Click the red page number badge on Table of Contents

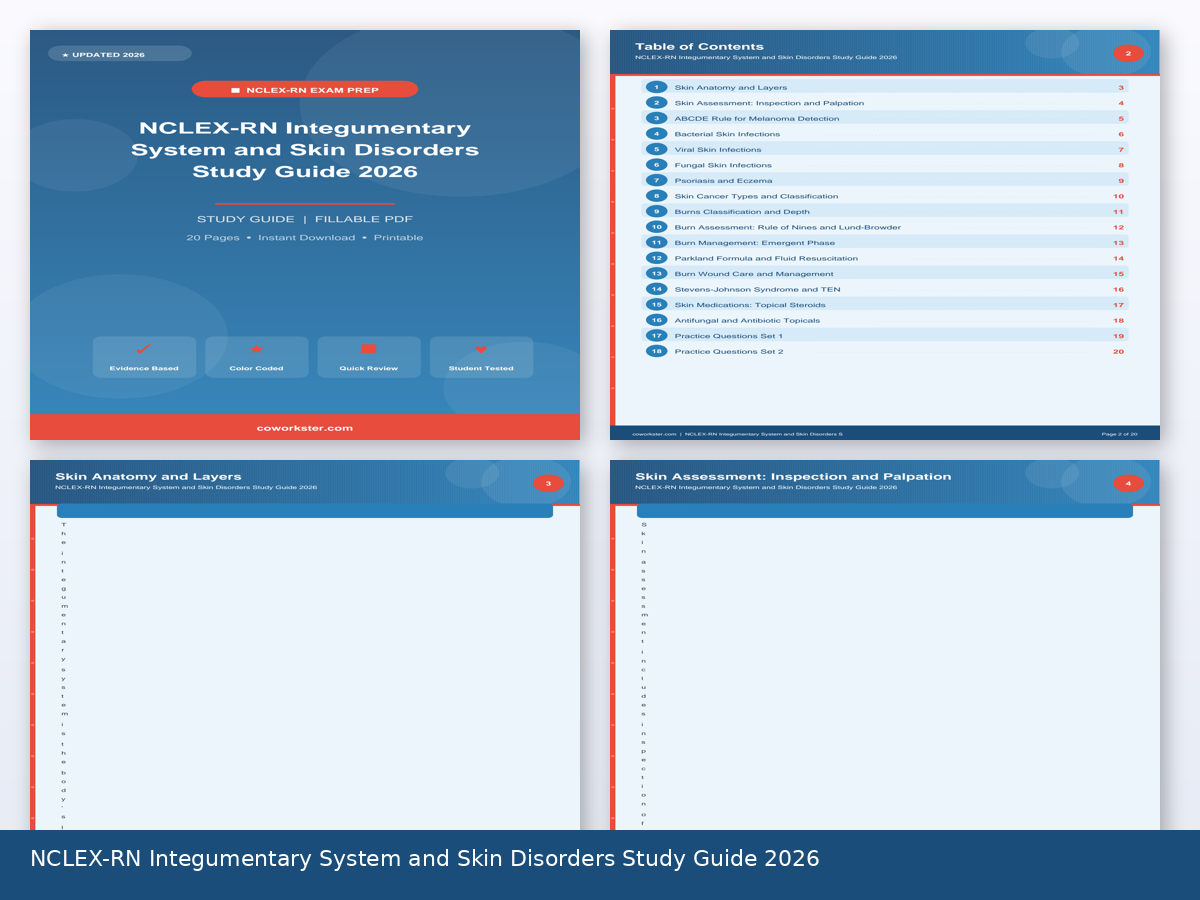point(1128,53)
